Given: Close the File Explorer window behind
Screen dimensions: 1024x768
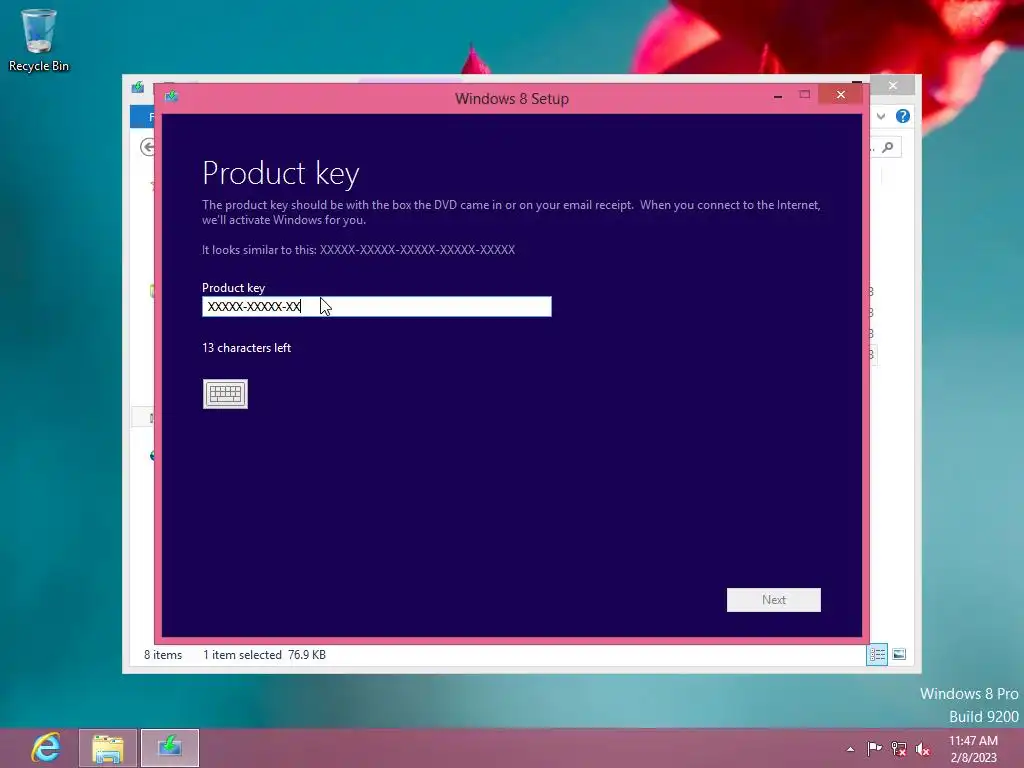Looking at the screenshot, I should [893, 86].
